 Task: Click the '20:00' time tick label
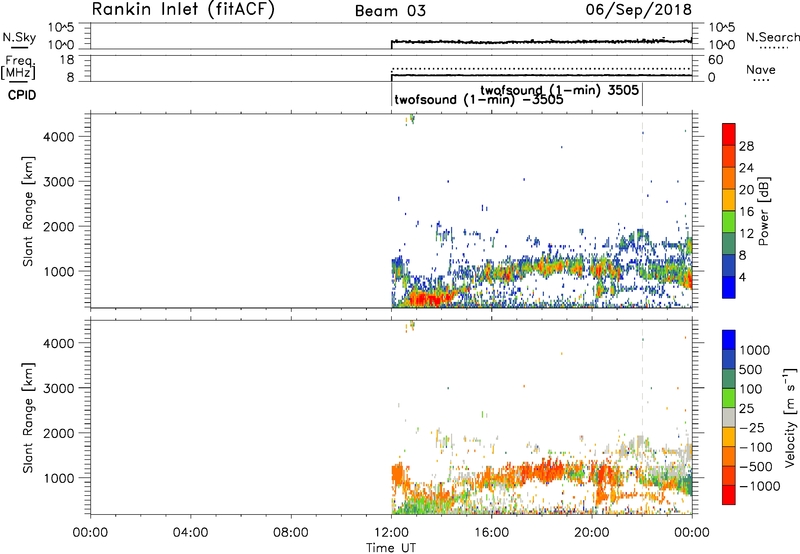tap(592, 533)
